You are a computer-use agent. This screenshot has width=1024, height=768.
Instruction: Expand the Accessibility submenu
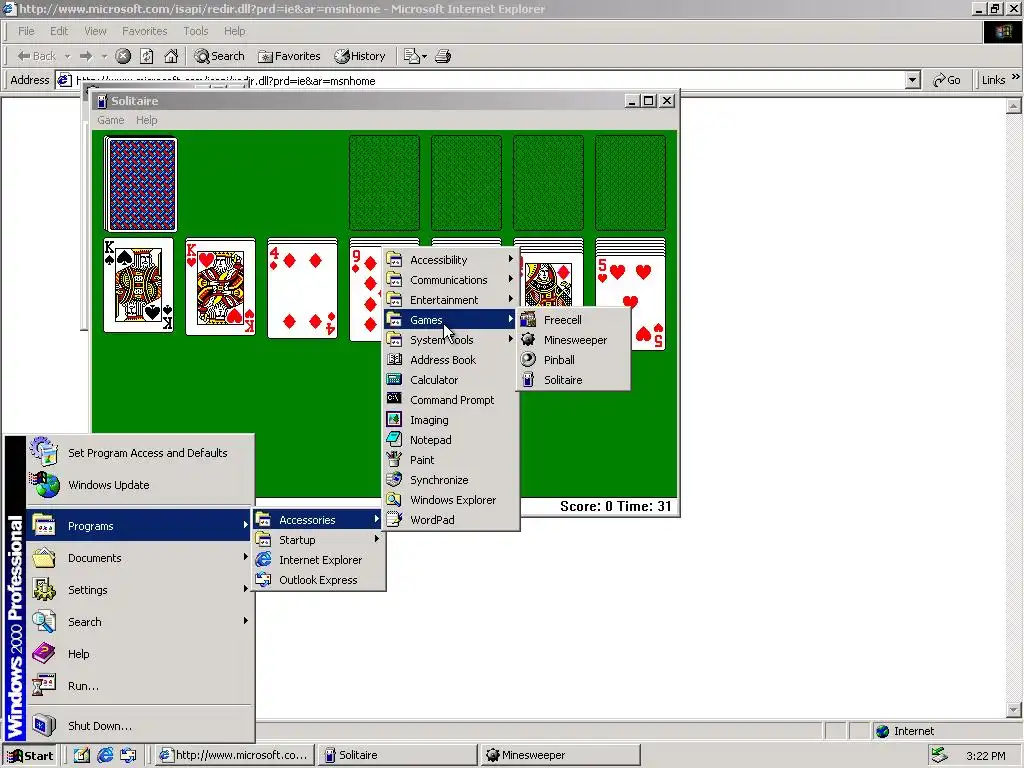[x=451, y=260]
